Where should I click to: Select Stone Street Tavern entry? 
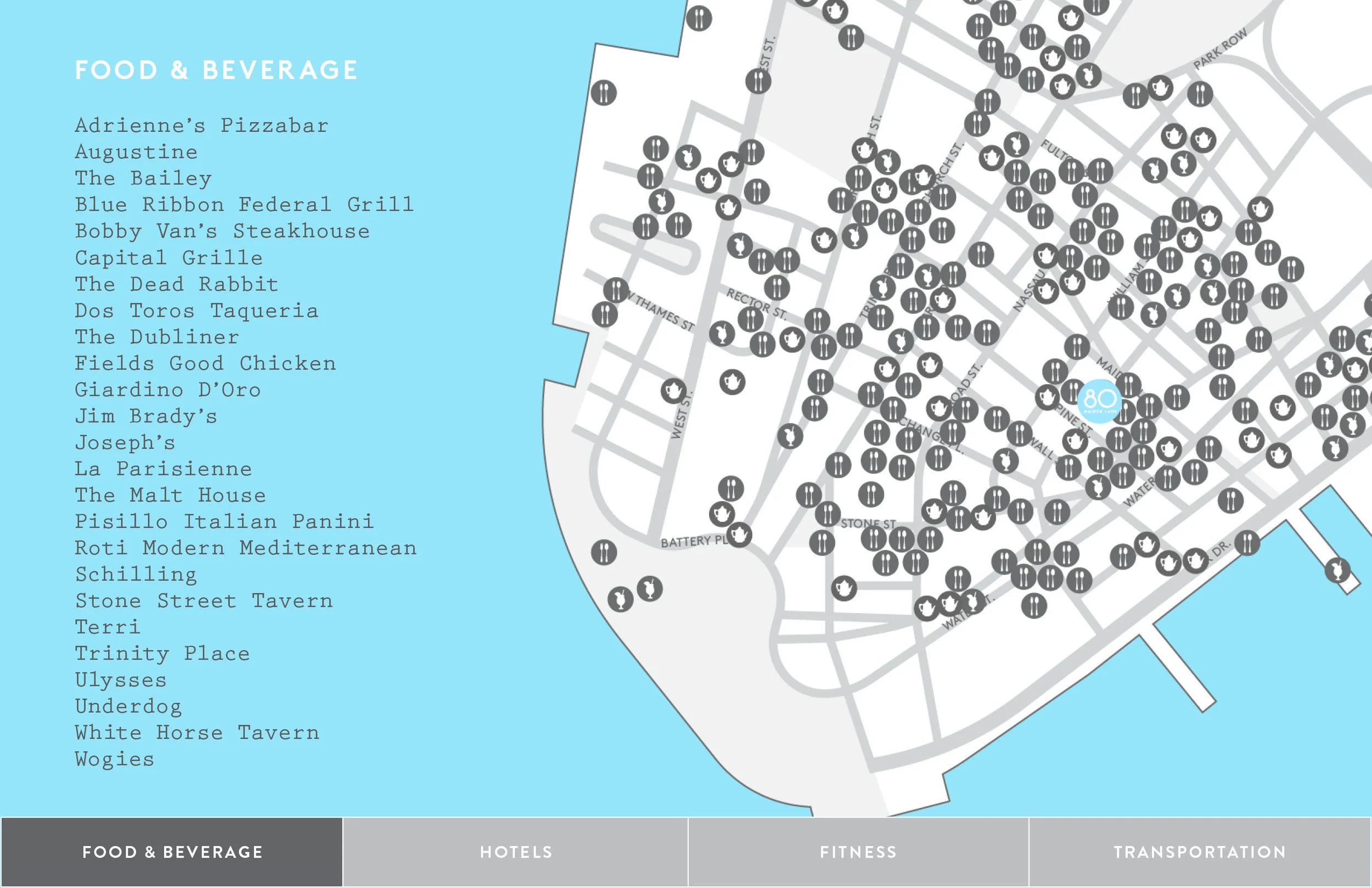tap(204, 601)
